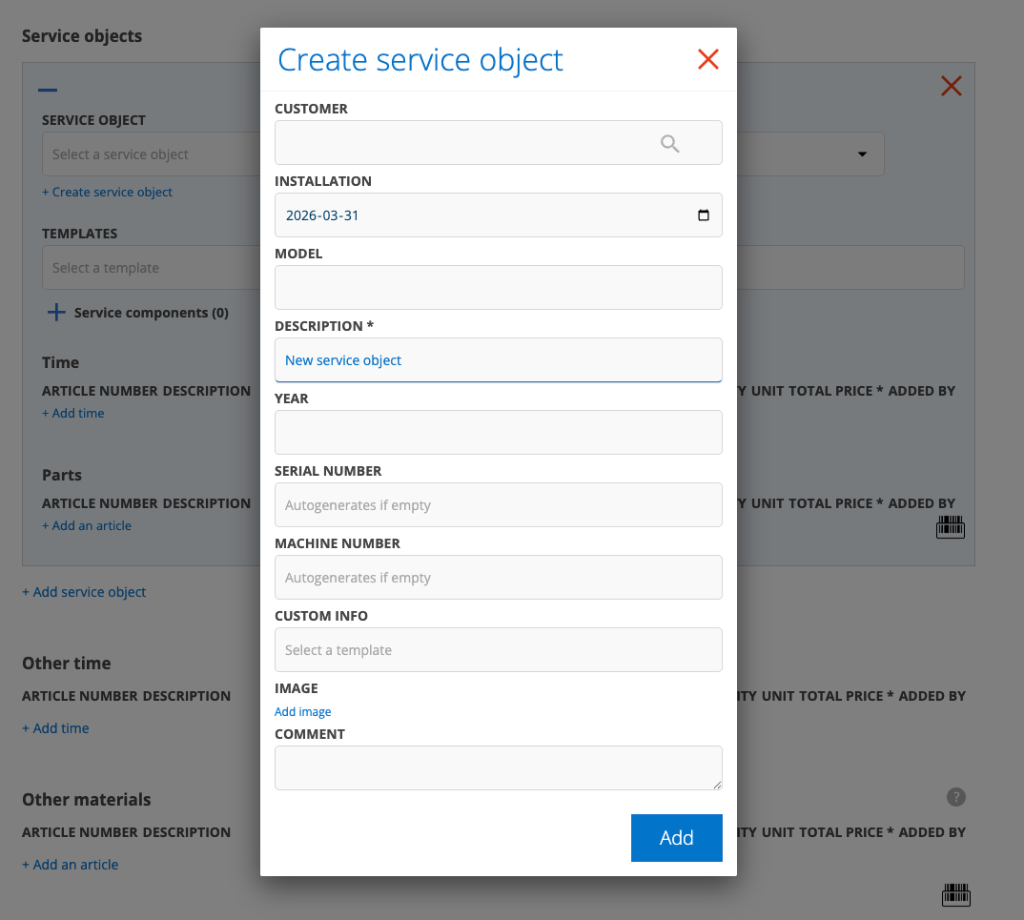Expand Service components (0) plus icon
The height and width of the screenshot is (920, 1024).
[x=57, y=313]
